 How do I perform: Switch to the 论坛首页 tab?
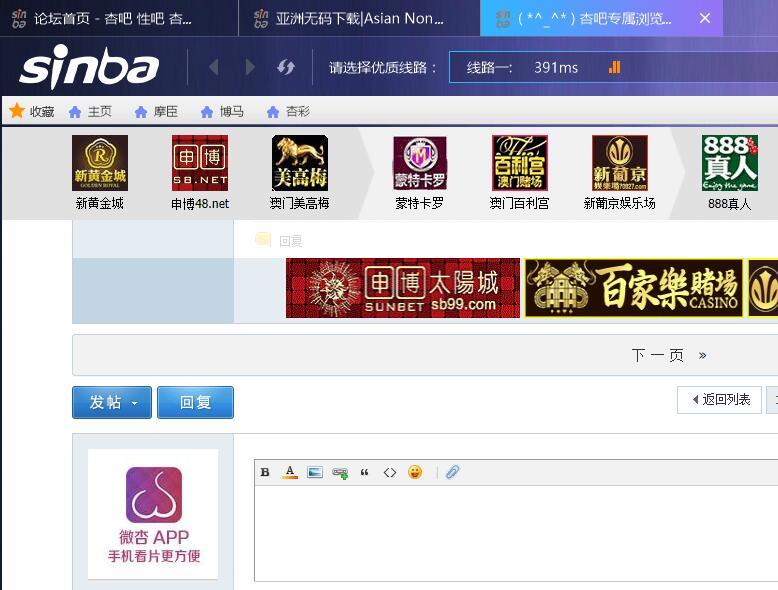point(119,18)
